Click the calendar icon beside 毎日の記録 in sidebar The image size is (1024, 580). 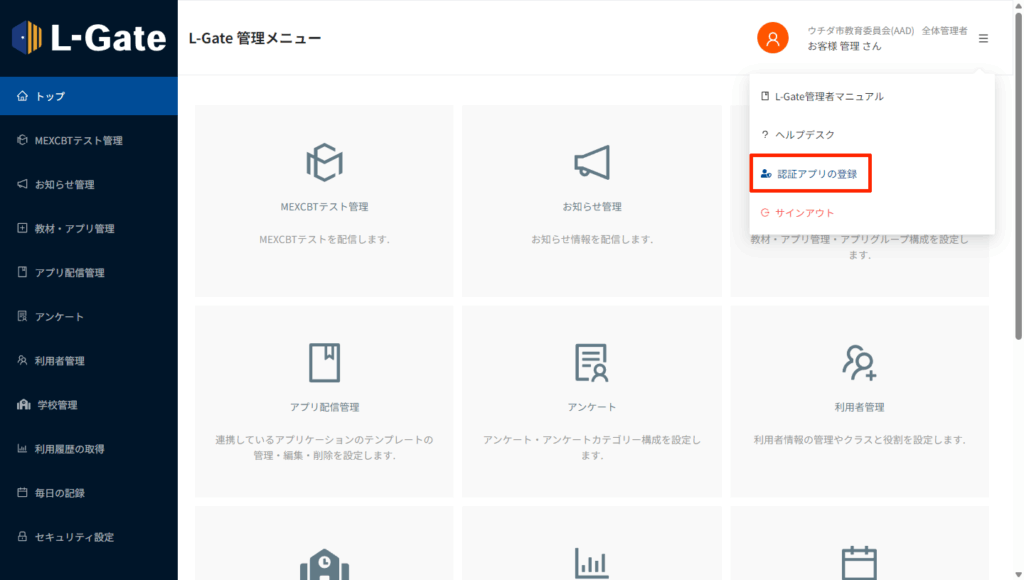22,492
